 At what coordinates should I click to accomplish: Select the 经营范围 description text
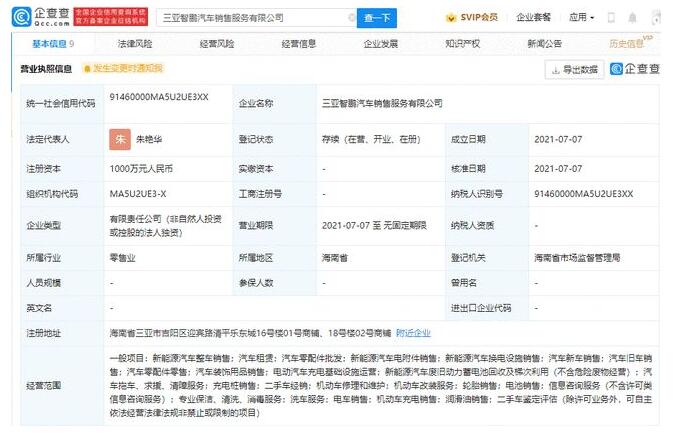[381, 385]
